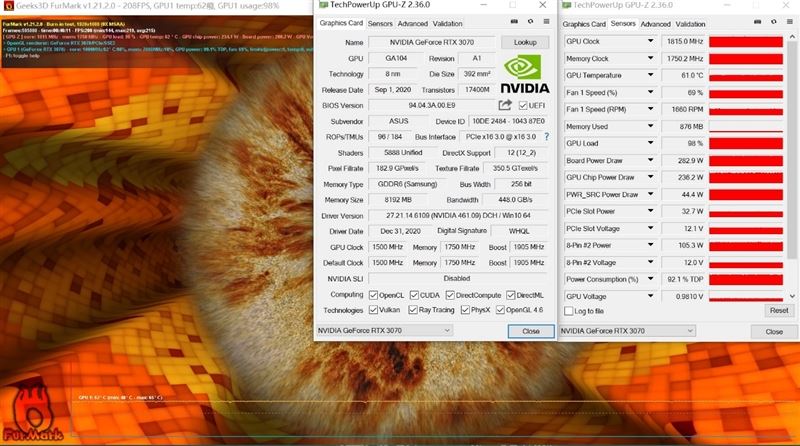Screen dimensions: 800x446
Task: Toggle the DirectML checkbox
Action: click(x=511, y=295)
